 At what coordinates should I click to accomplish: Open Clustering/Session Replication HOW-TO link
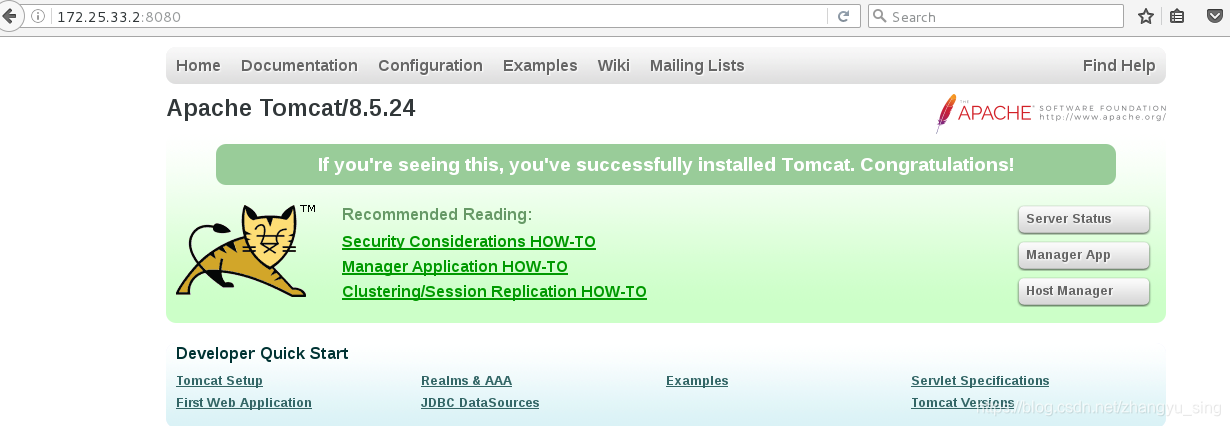point(494,292)
